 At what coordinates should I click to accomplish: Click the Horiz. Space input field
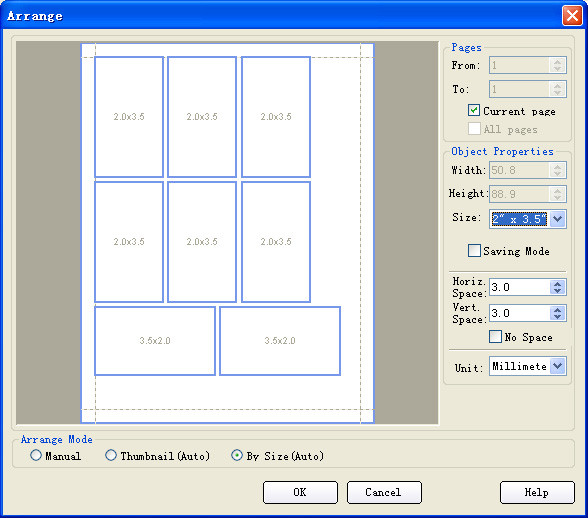(520, 287)
